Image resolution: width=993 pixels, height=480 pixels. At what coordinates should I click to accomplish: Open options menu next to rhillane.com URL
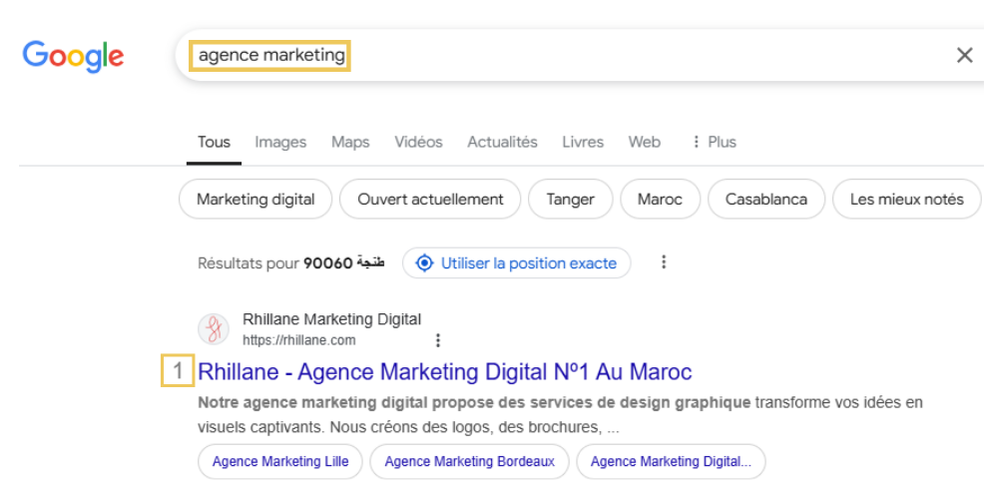click(x=437, y=341)
